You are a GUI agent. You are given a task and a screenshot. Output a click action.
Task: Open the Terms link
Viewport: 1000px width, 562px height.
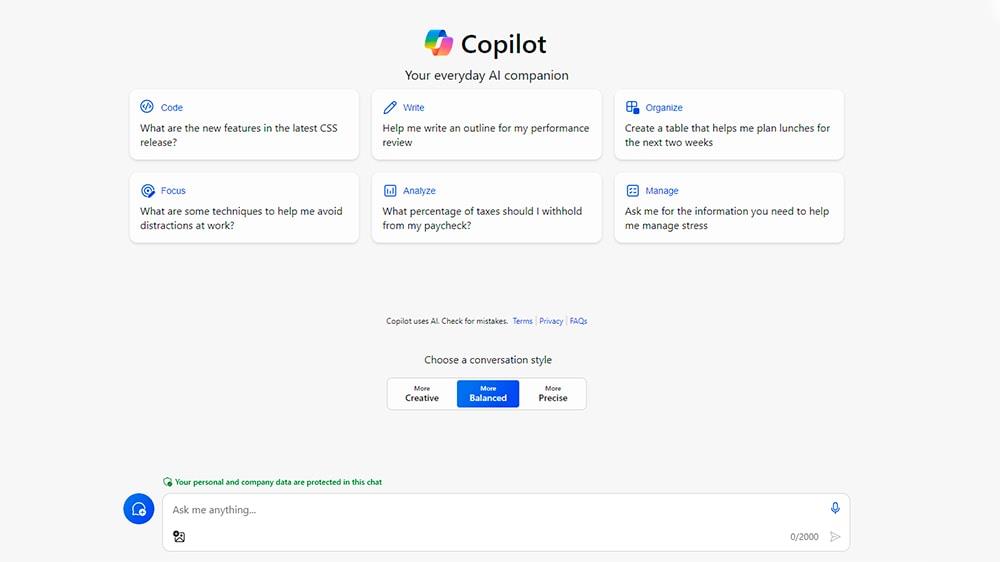coord(522,321)
